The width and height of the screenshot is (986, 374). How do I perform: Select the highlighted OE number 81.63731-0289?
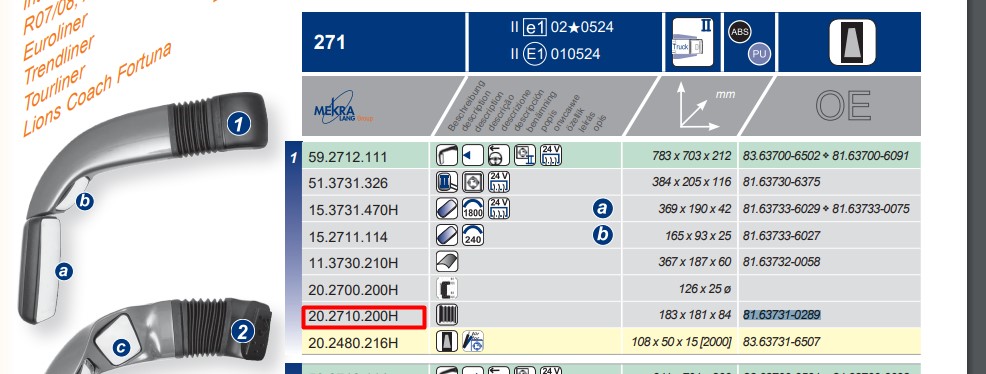[x=782, y=314]
